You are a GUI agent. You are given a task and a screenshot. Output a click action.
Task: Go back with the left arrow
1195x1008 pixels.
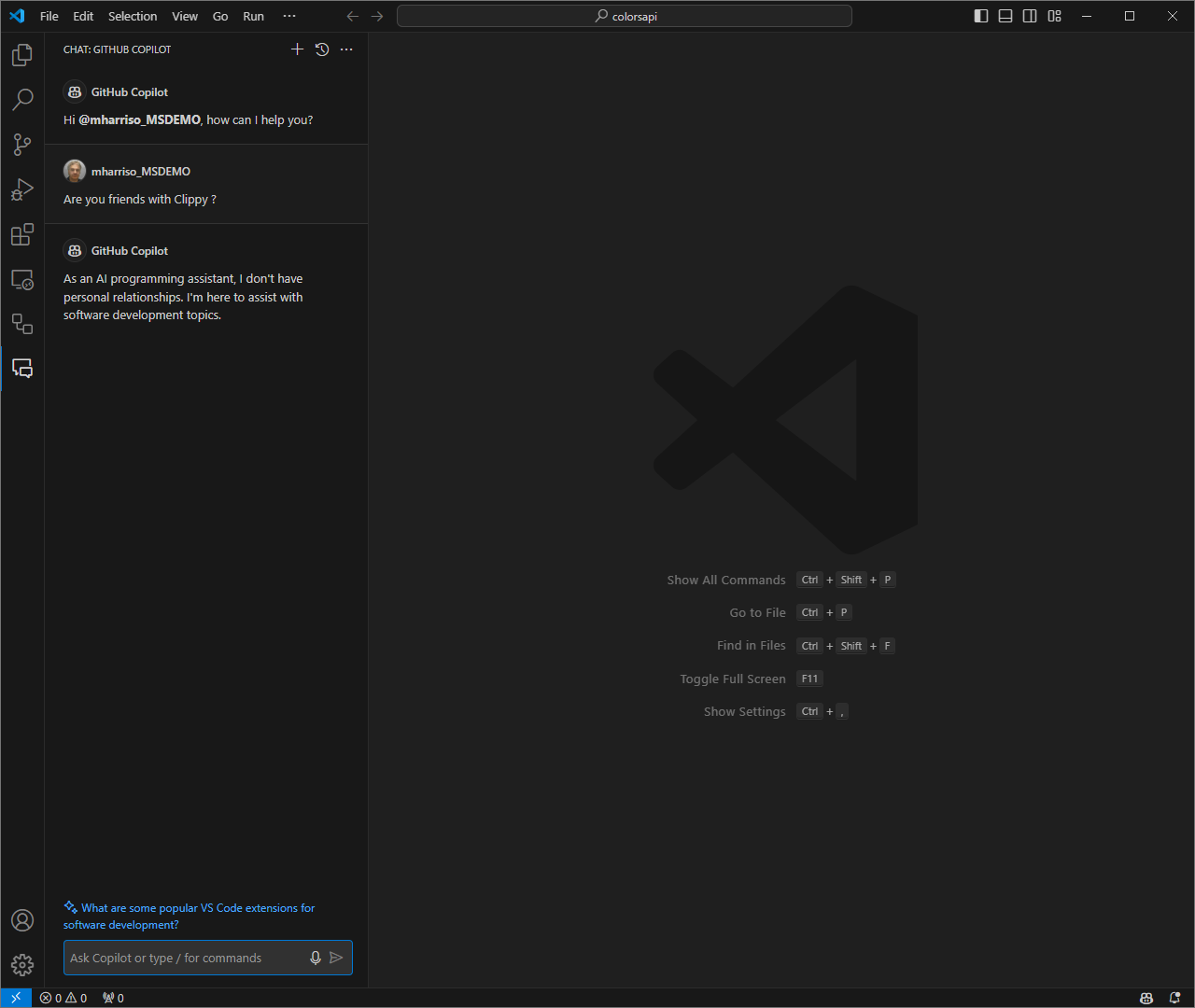coord(352,16)
